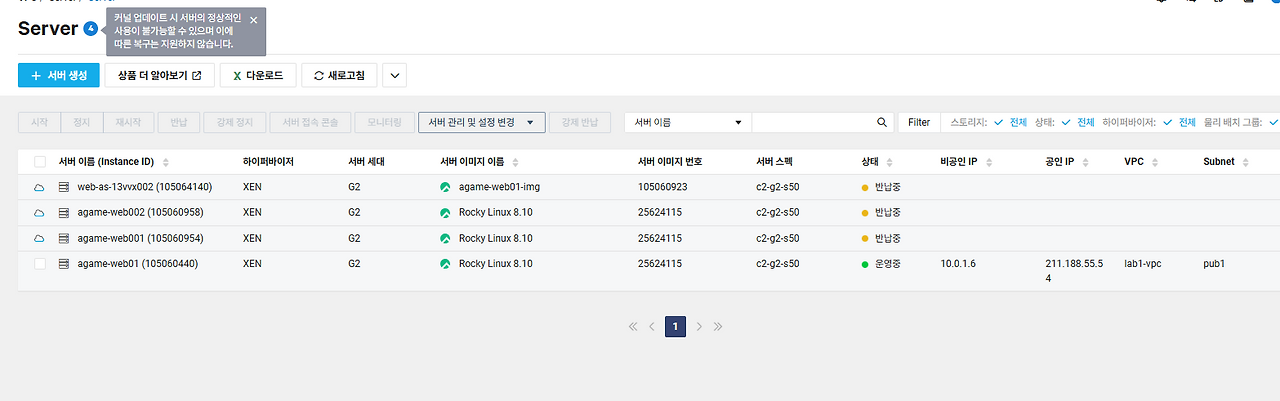Click server icon beside web-as-13vvx002
This screenshot has width=1280, height=401.
pos(65,187)
